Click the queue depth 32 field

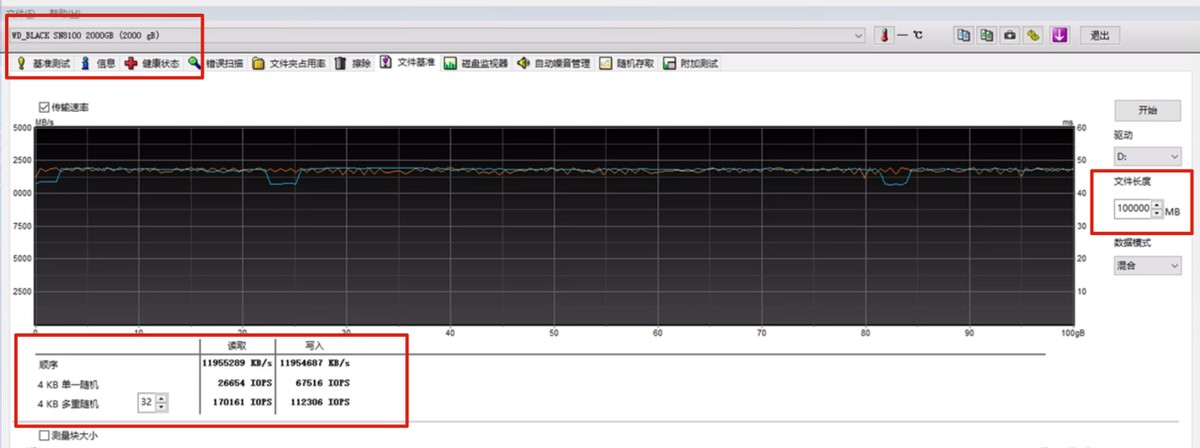pyautogui.click(x=146, y=403)
